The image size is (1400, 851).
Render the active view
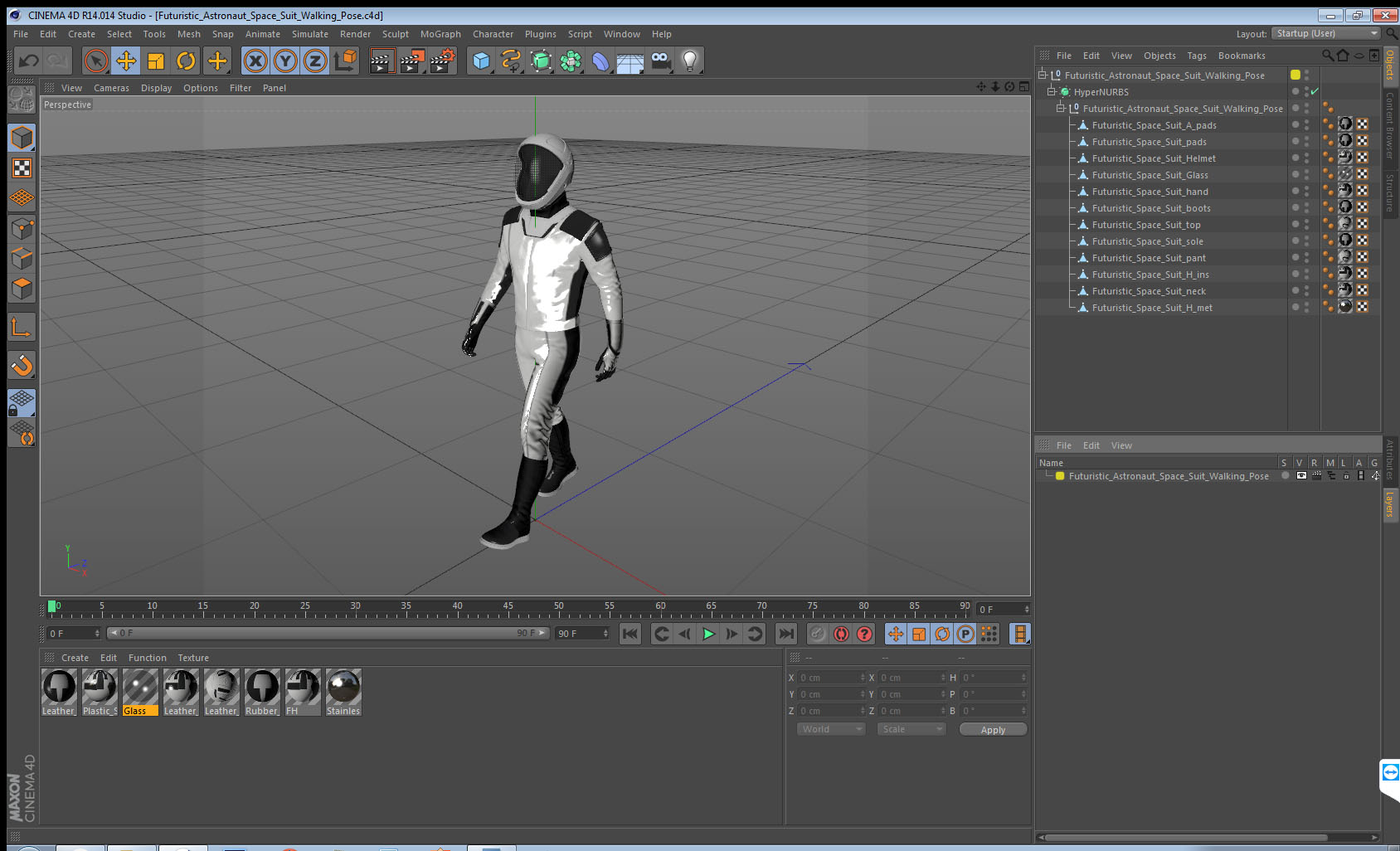click(381, 61)
